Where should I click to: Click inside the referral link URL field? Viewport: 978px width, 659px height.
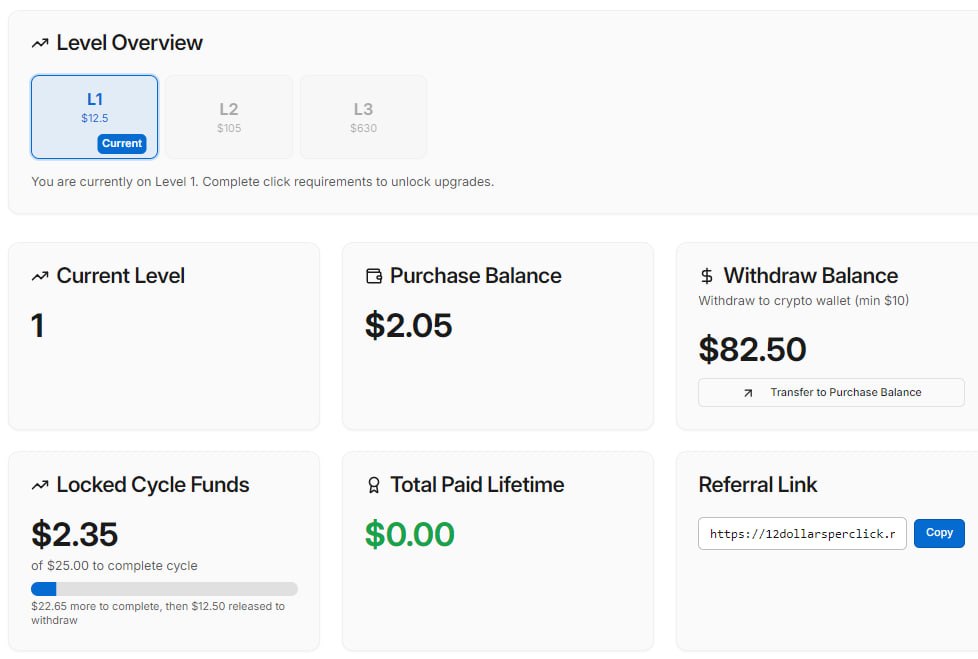[x=802, y=534]
